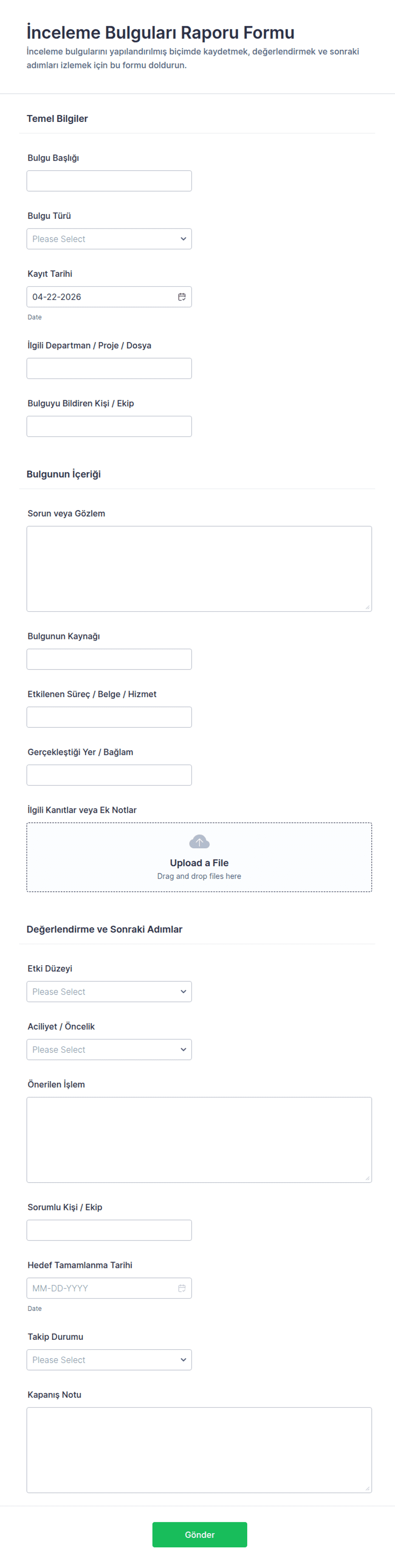Select the Gerçekleştiği Yer / Bağlam field

[109, 775]
